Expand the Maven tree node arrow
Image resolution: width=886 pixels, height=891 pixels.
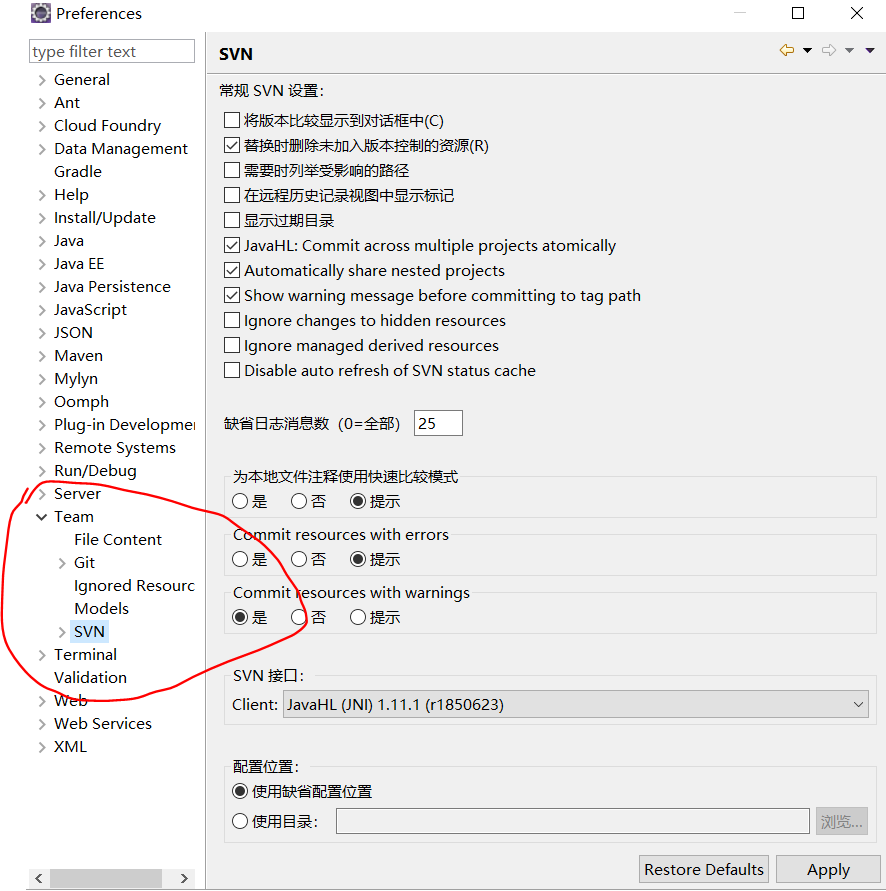coord(41,356)
